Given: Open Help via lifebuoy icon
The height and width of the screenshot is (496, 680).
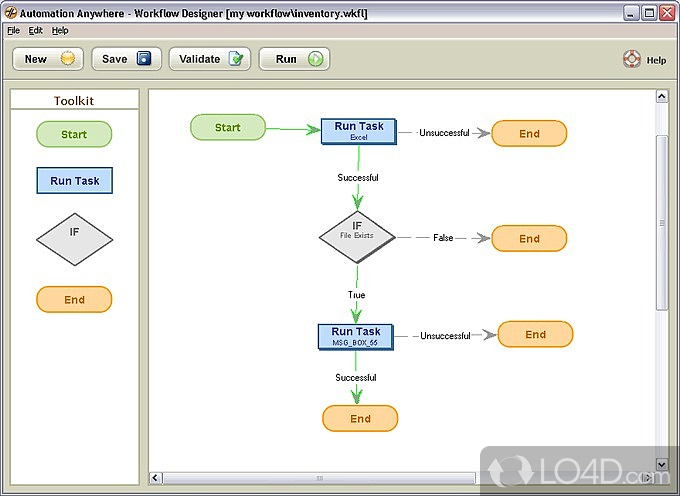Looking at the screenshot, I should 632,59.
